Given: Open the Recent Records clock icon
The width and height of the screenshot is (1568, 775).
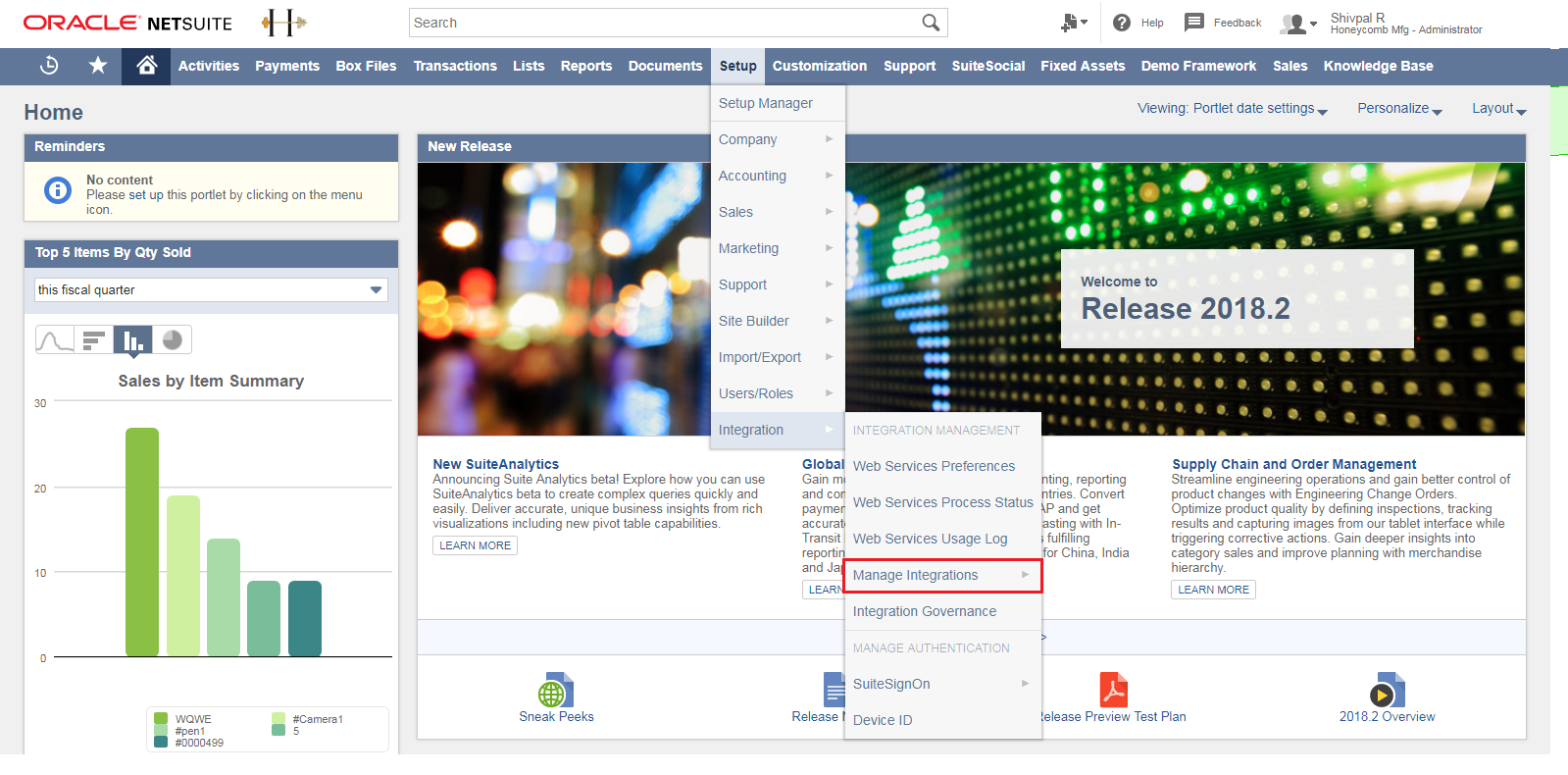Looking at the screenshot, I should click(x=49, y=66).
